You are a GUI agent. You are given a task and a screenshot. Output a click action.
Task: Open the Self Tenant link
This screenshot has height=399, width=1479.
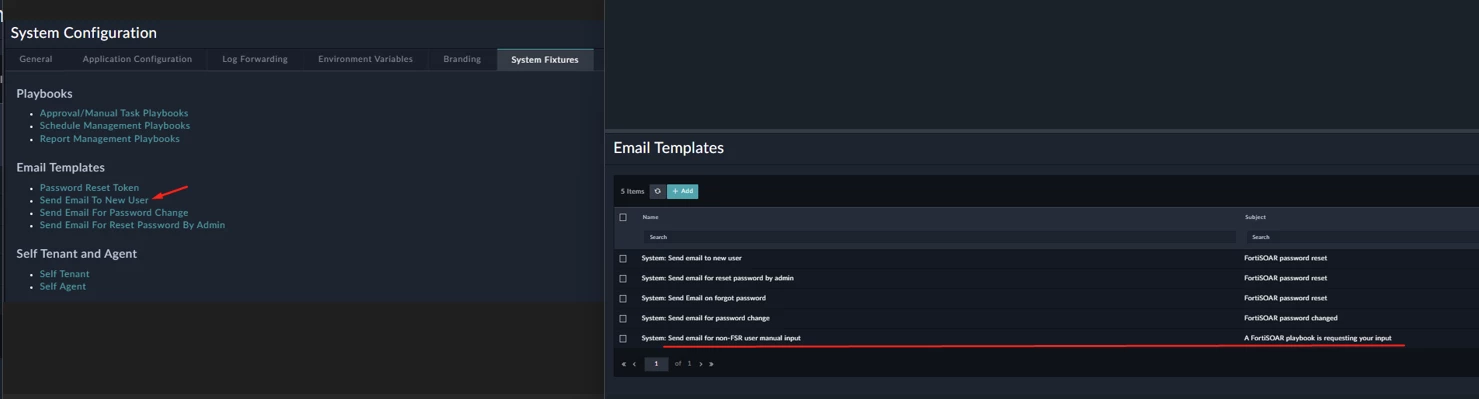[65, 274]
